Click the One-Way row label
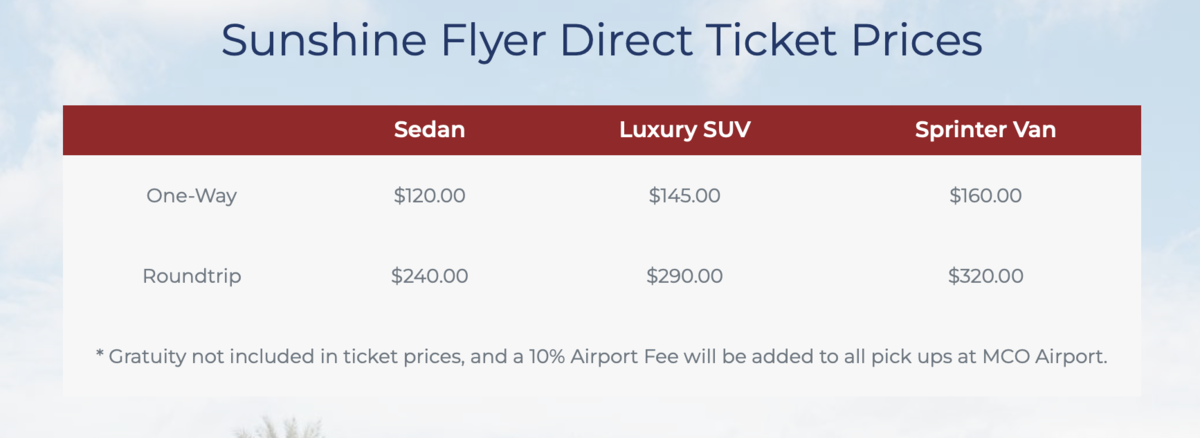The image size is (1200, 438). coord(191,196)
